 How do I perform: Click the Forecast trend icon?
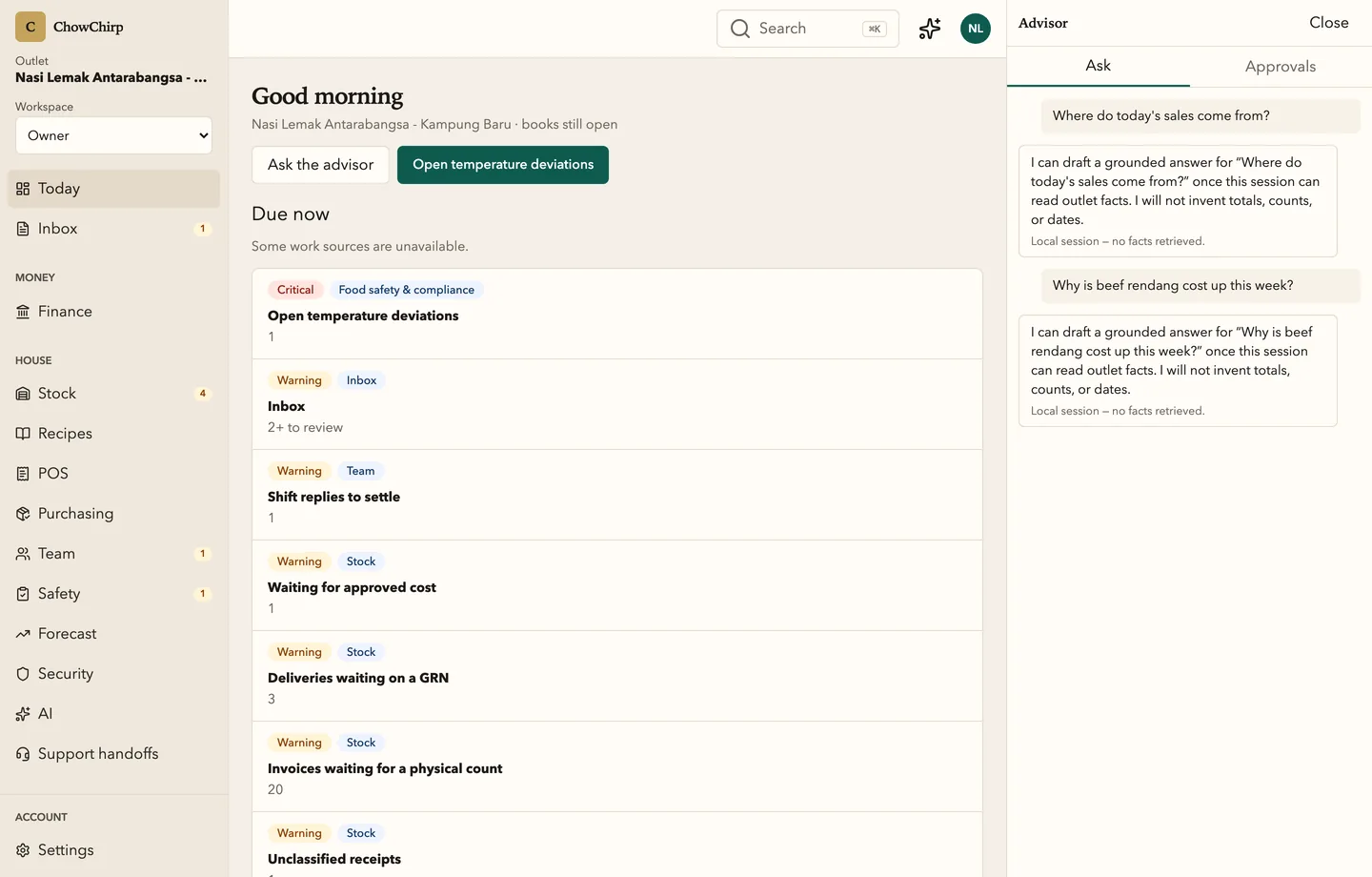click(x=23, y=634)
